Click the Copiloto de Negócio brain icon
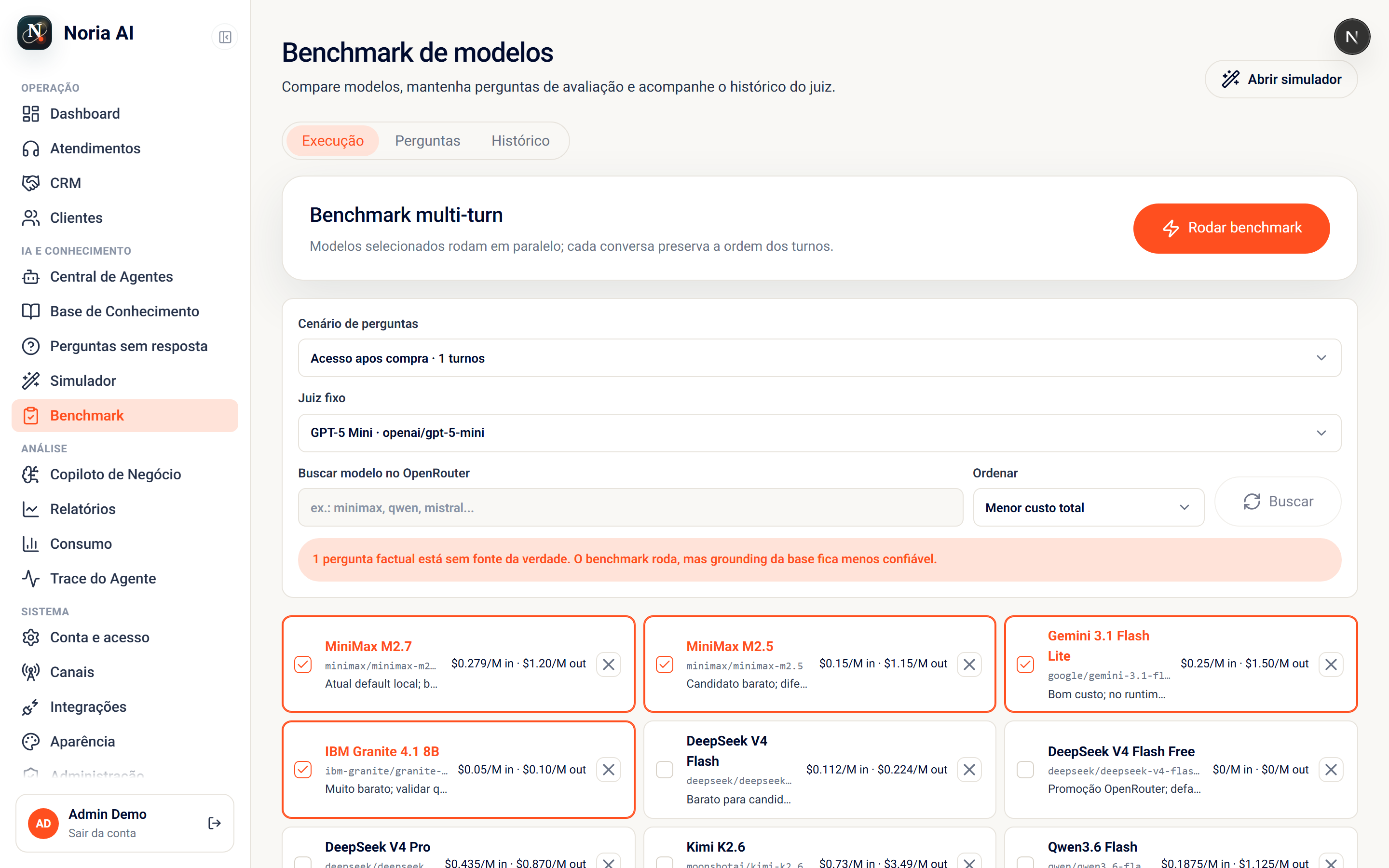 (30, 474)
